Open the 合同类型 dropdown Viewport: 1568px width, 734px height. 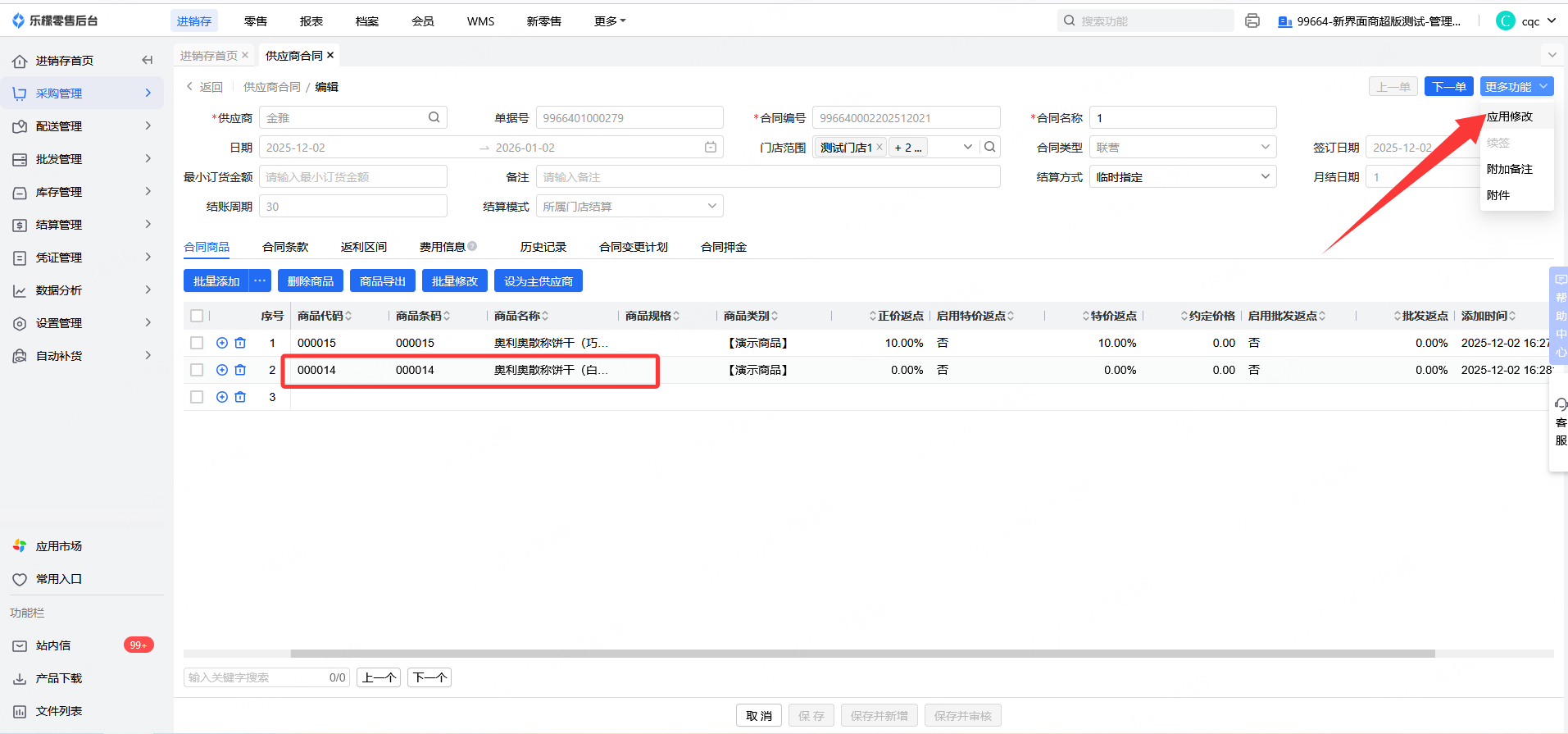click(1183, 148)
